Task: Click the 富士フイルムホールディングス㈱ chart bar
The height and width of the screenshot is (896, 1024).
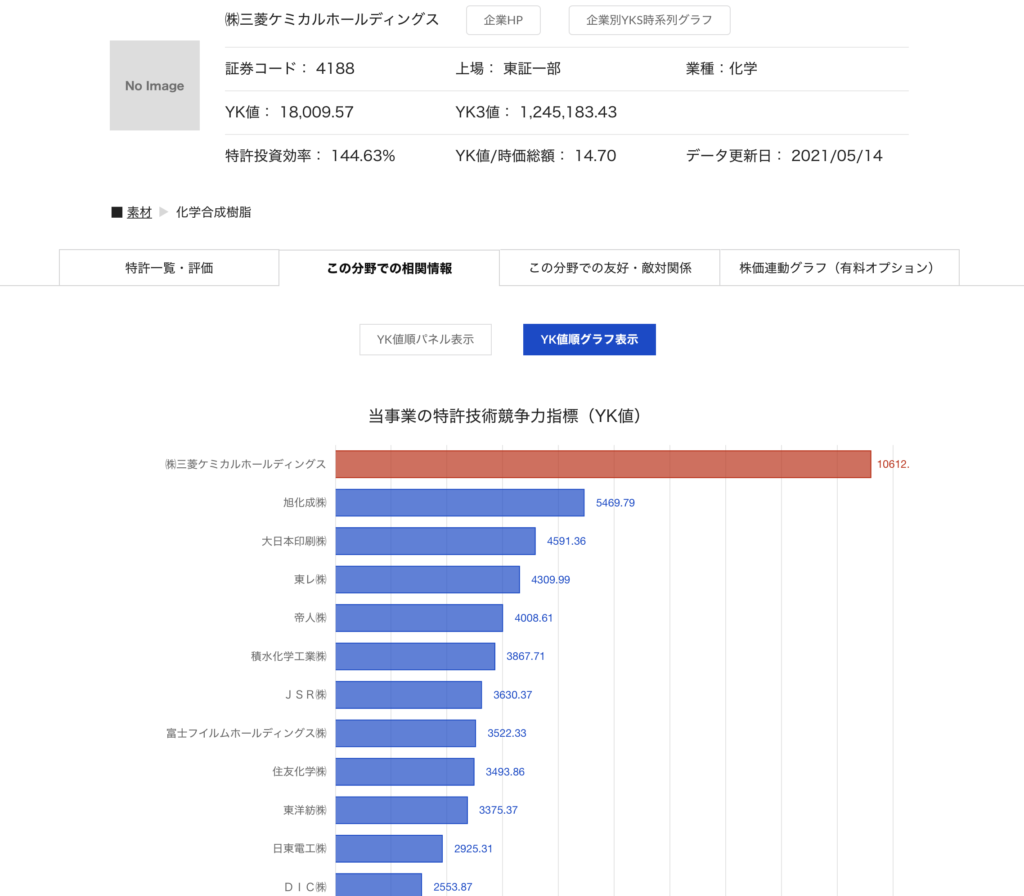Action: [x=406, y=733]
